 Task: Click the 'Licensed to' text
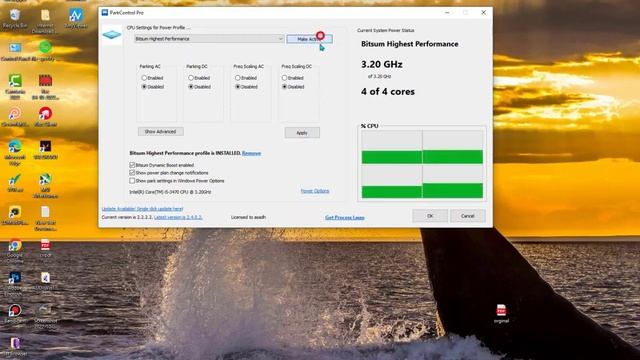click(x=248, y=217)
